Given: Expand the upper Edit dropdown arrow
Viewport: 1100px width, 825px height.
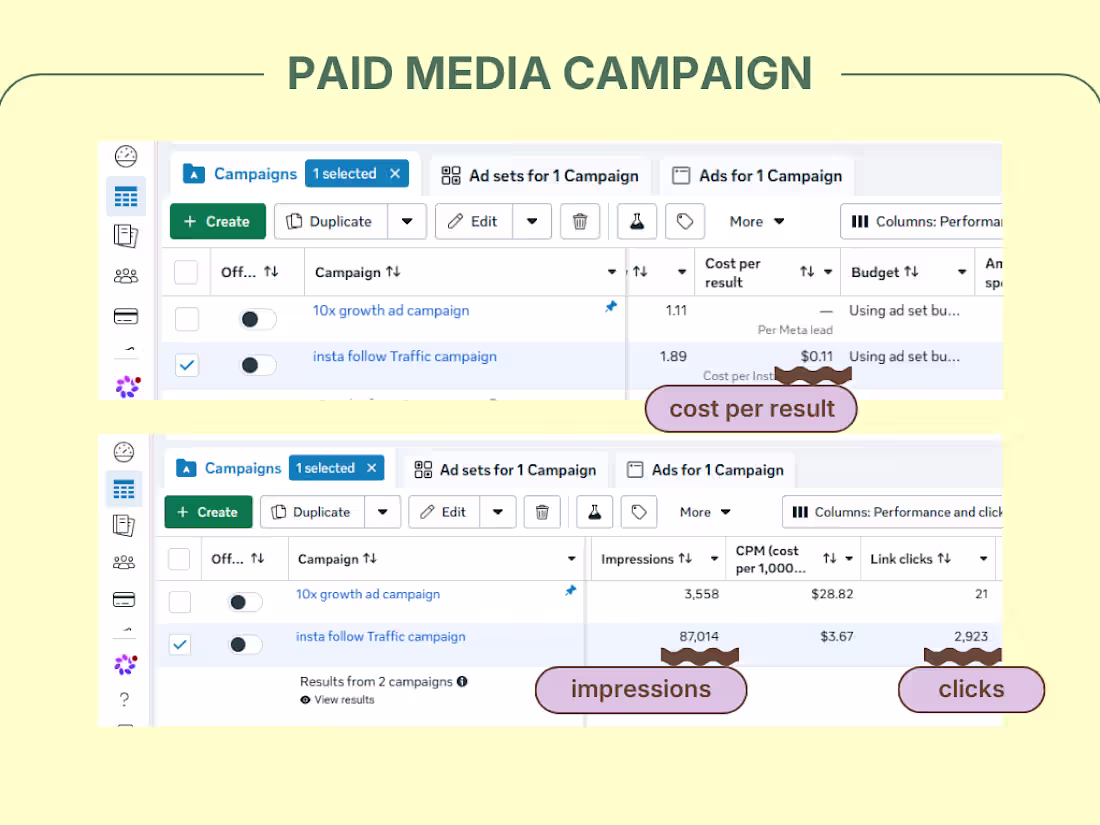Looking at the screenshot, I should [x=532, y=222].
